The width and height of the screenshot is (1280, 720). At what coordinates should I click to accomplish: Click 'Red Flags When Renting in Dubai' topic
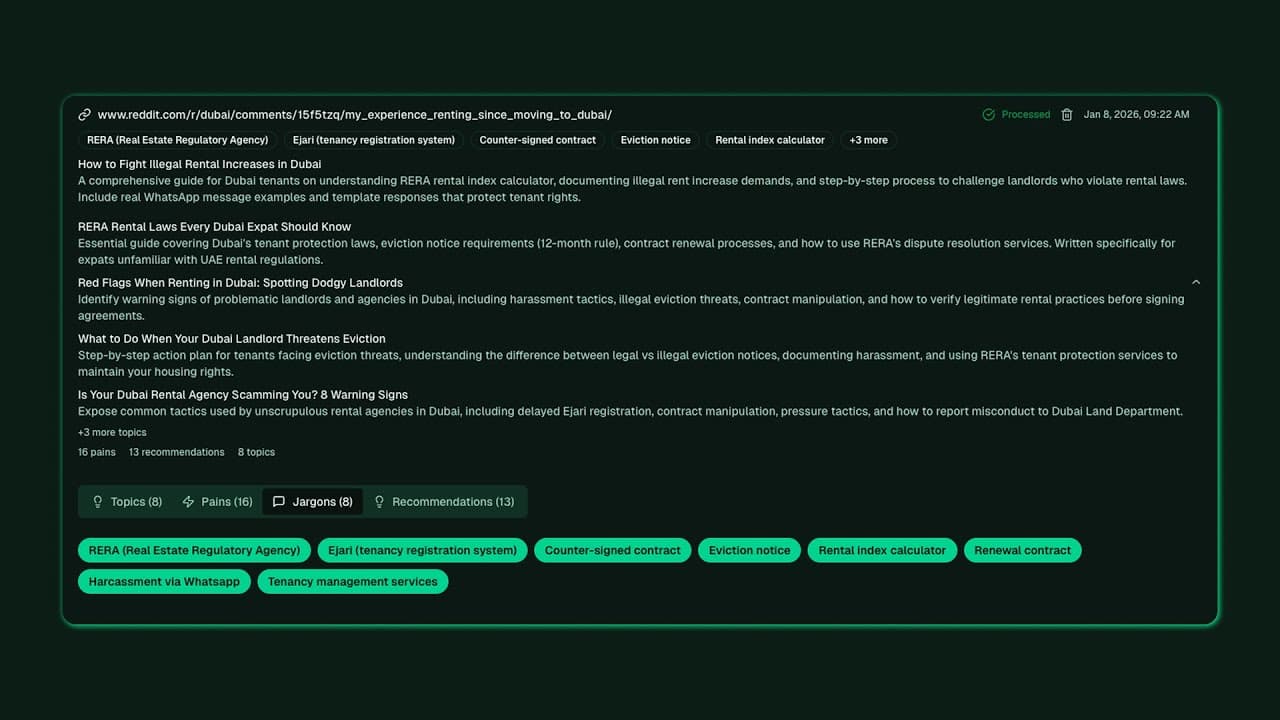241,283
